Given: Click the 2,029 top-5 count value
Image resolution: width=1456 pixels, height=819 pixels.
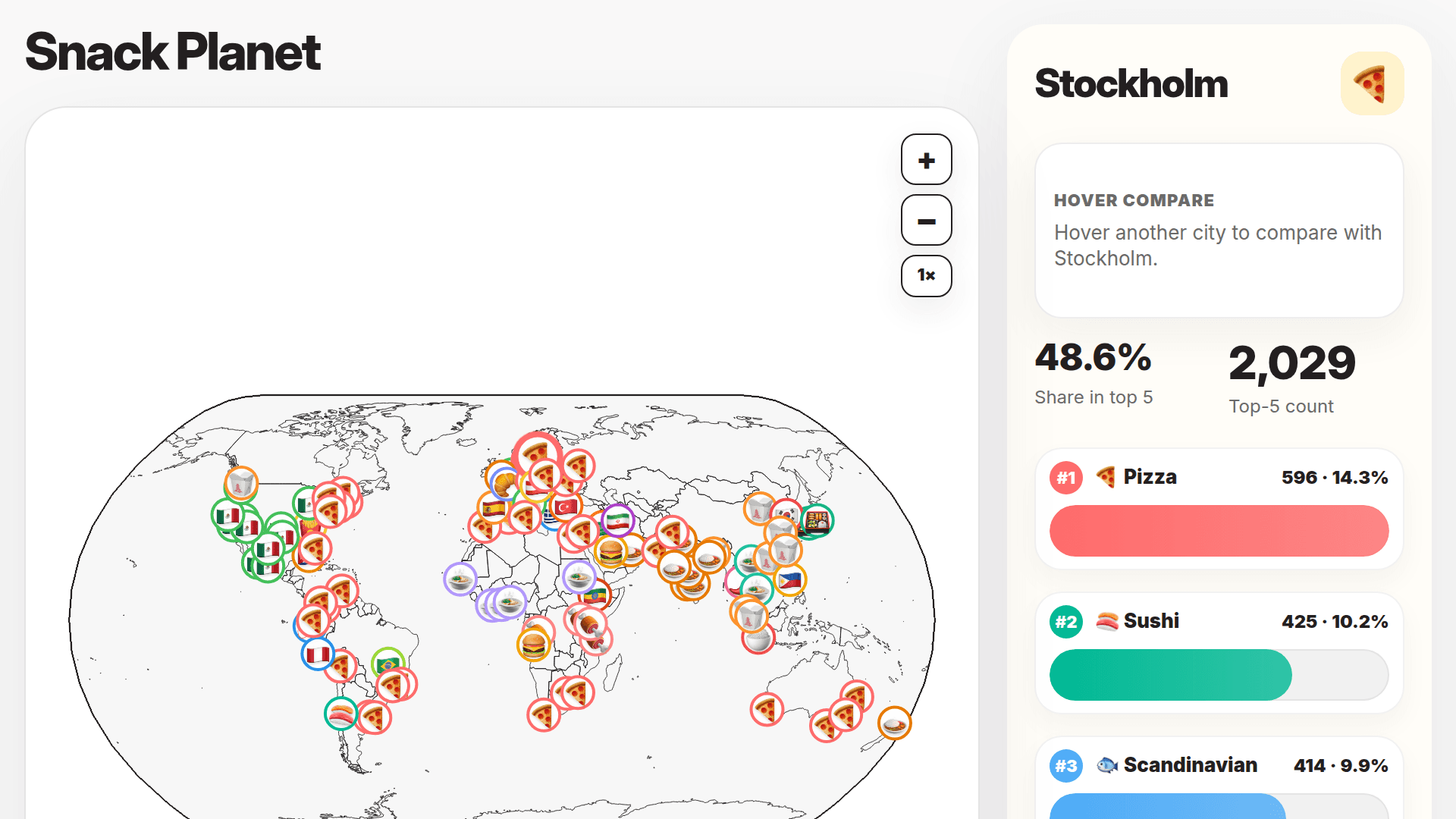Looking at the screenshot, I should pyautogui.click(x=1292, y=363).
